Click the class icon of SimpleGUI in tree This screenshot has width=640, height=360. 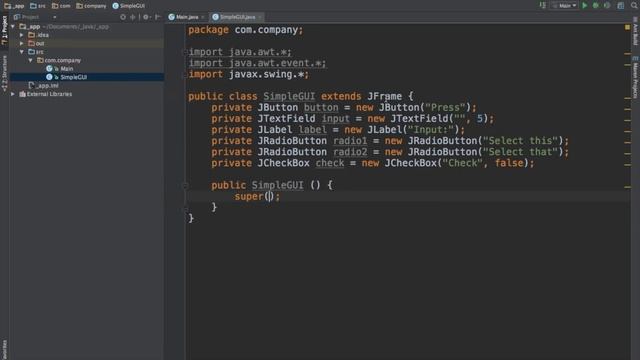pyautogui.click(x=49, y=77)
